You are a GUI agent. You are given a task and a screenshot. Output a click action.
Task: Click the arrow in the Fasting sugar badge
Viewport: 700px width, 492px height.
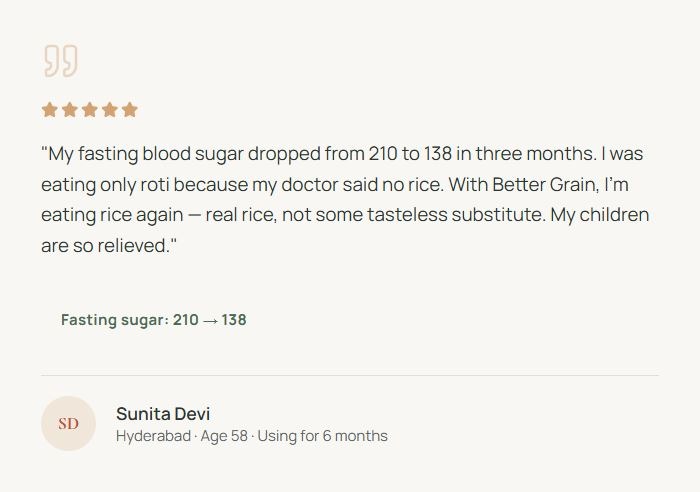[210, 321]
